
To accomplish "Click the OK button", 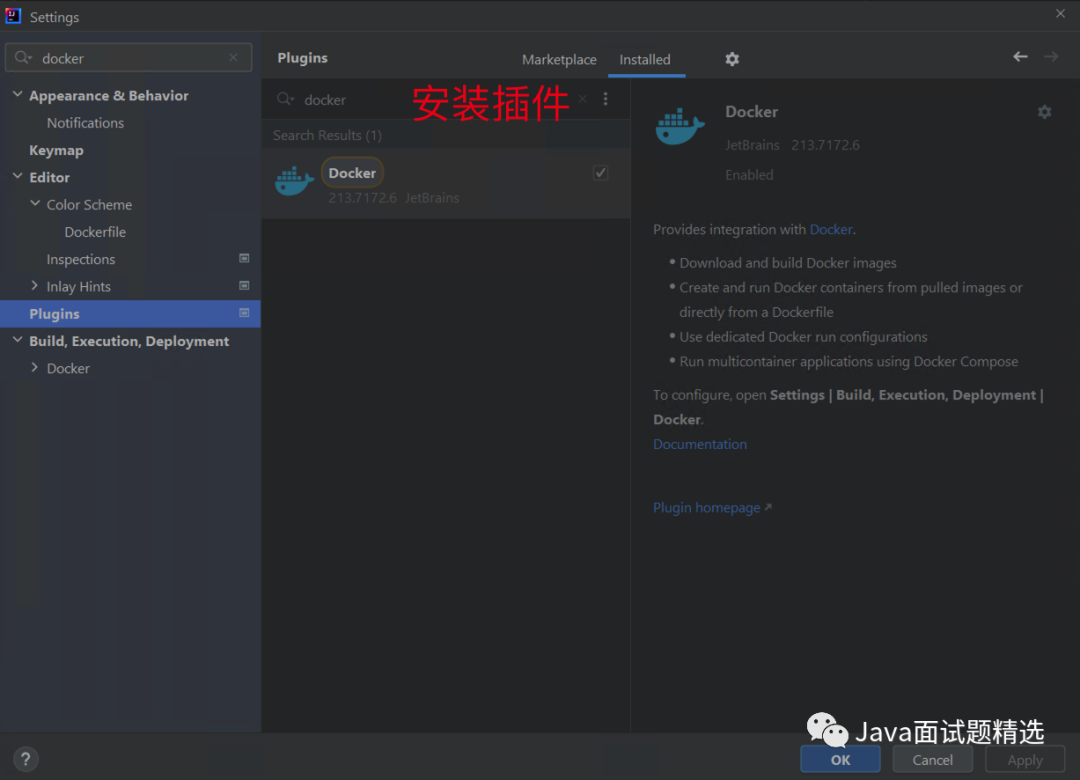I will (840, 760).
